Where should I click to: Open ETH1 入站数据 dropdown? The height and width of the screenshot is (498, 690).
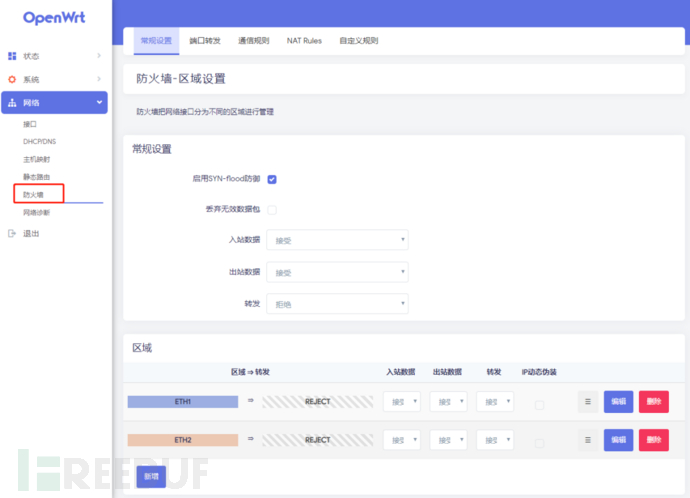(402, 402)
